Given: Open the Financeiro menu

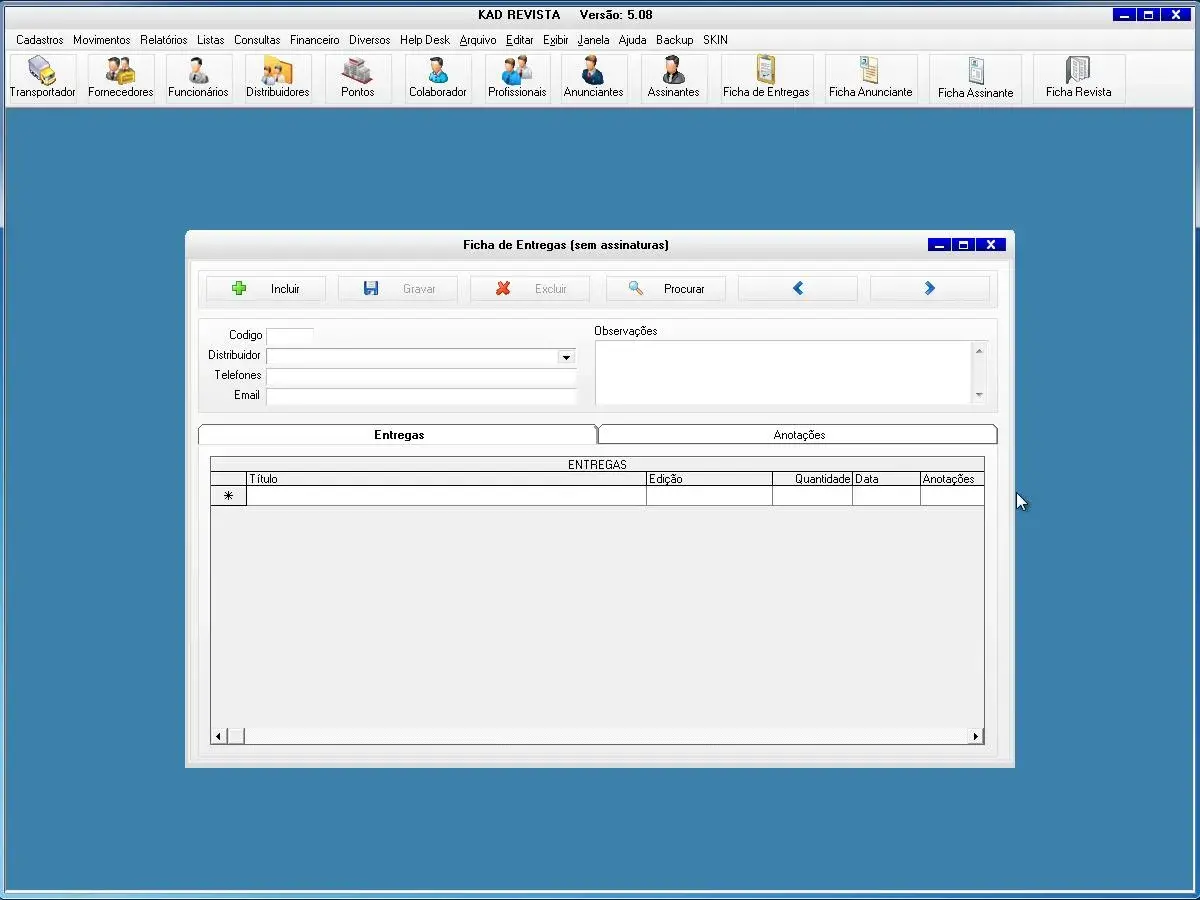Looking at the screenshot, I should click(314, 40).
